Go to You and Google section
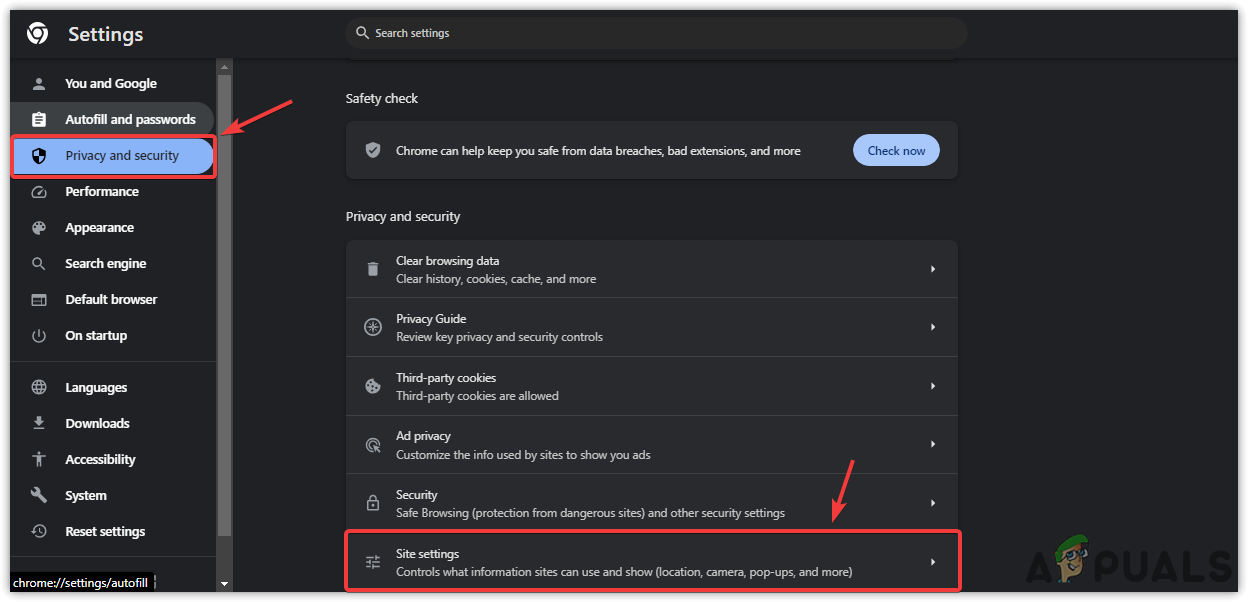The image size is (1248, 602). coord(110,84)
